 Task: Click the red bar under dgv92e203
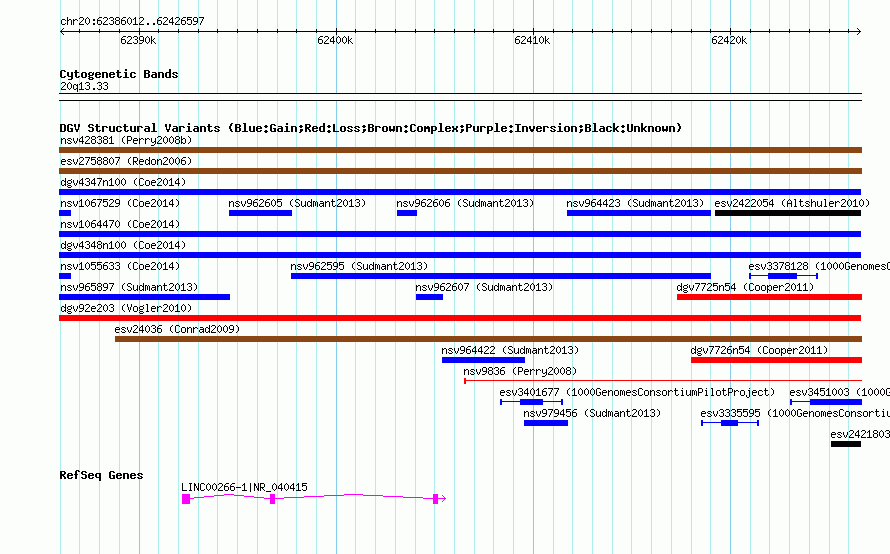[460, 318]
